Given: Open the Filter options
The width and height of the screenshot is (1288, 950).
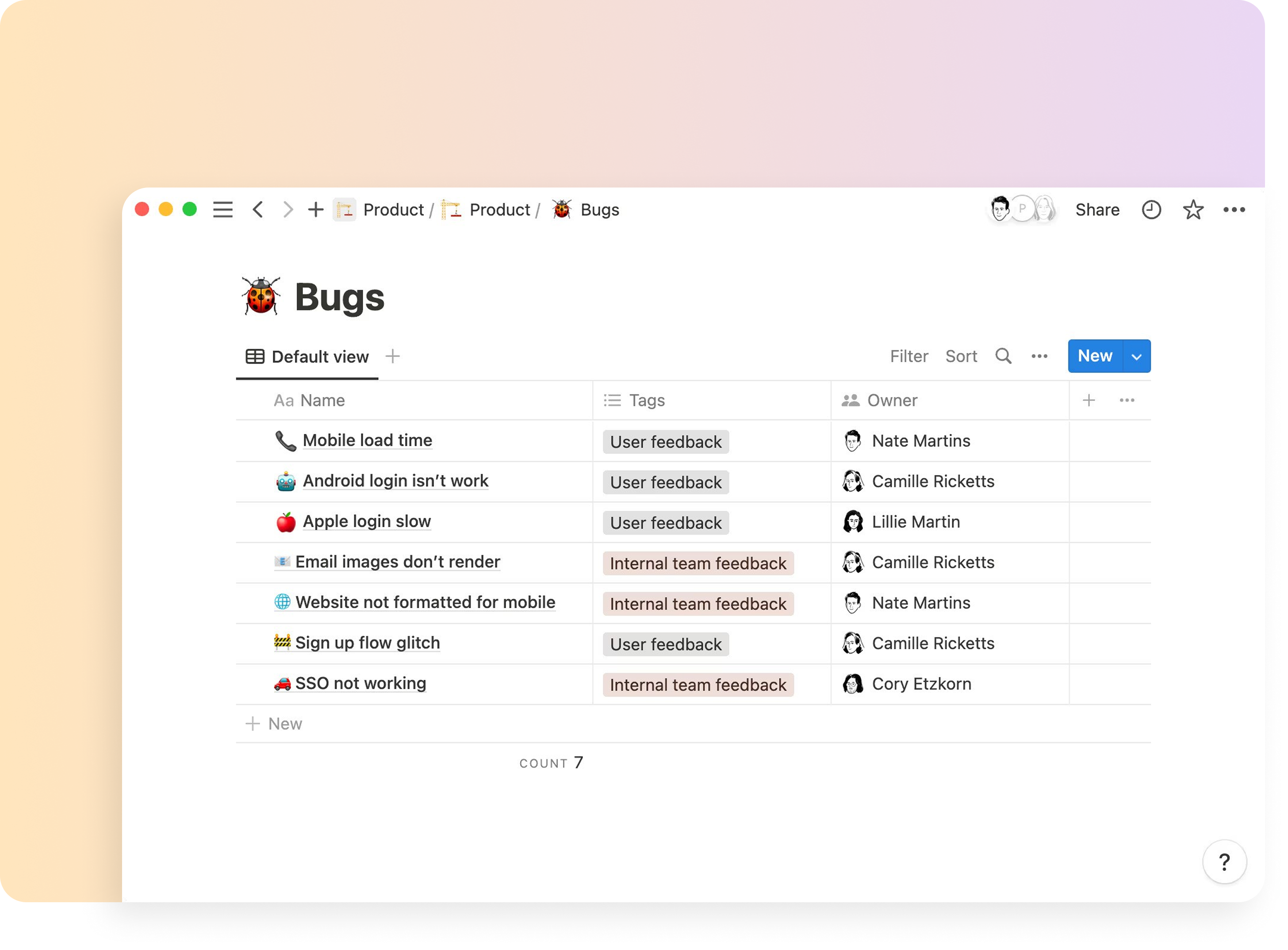Looking at the screenshot, I should click(909, 356).
